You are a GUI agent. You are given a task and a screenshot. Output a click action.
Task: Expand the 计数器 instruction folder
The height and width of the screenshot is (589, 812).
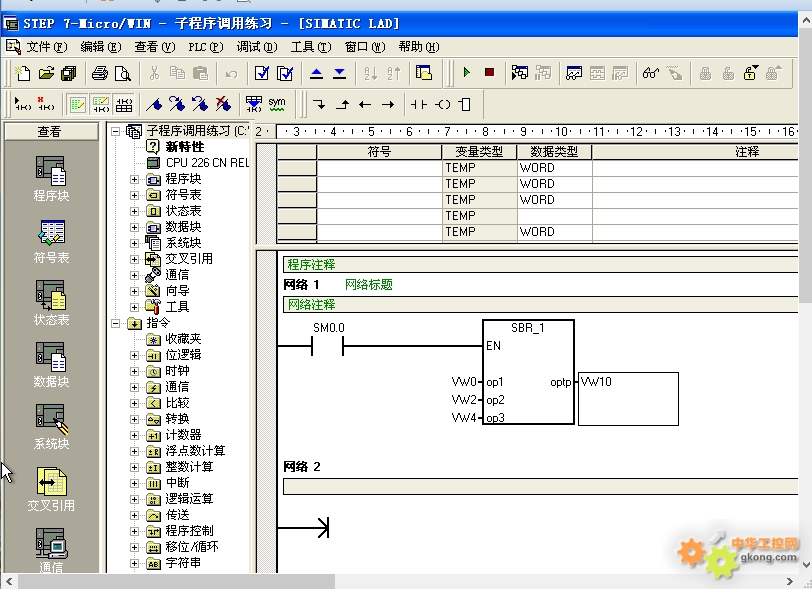(135, 435)
